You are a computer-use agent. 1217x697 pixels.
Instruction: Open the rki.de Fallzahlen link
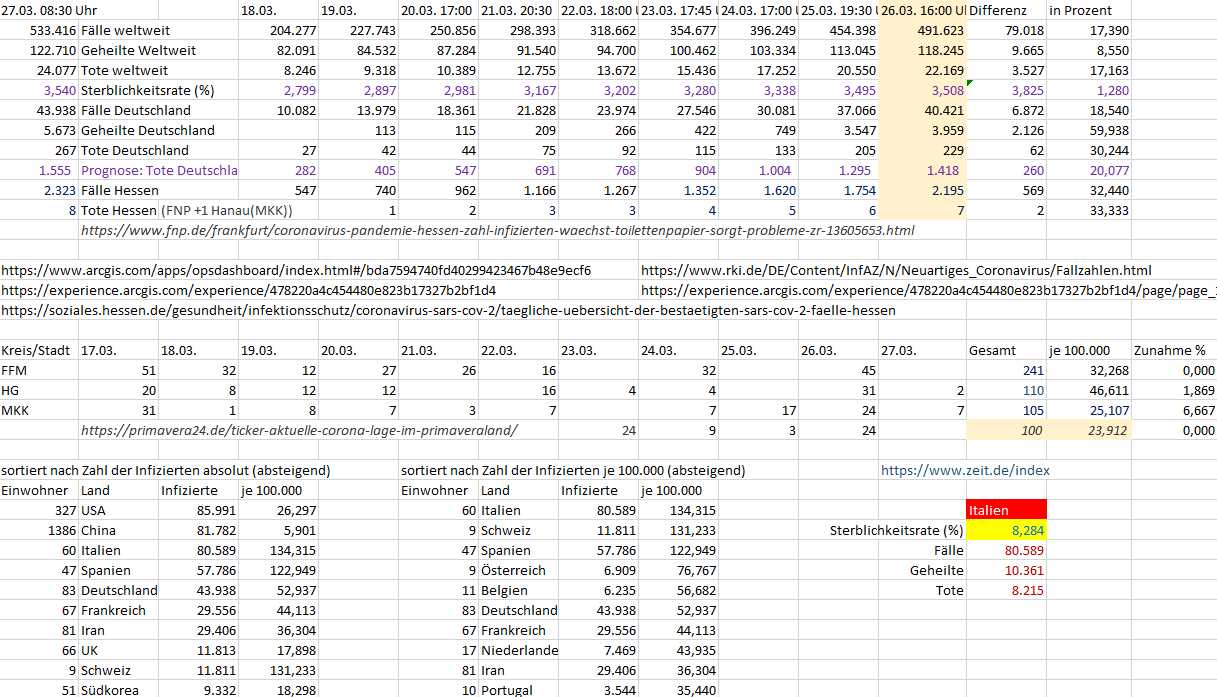(896, 270)
